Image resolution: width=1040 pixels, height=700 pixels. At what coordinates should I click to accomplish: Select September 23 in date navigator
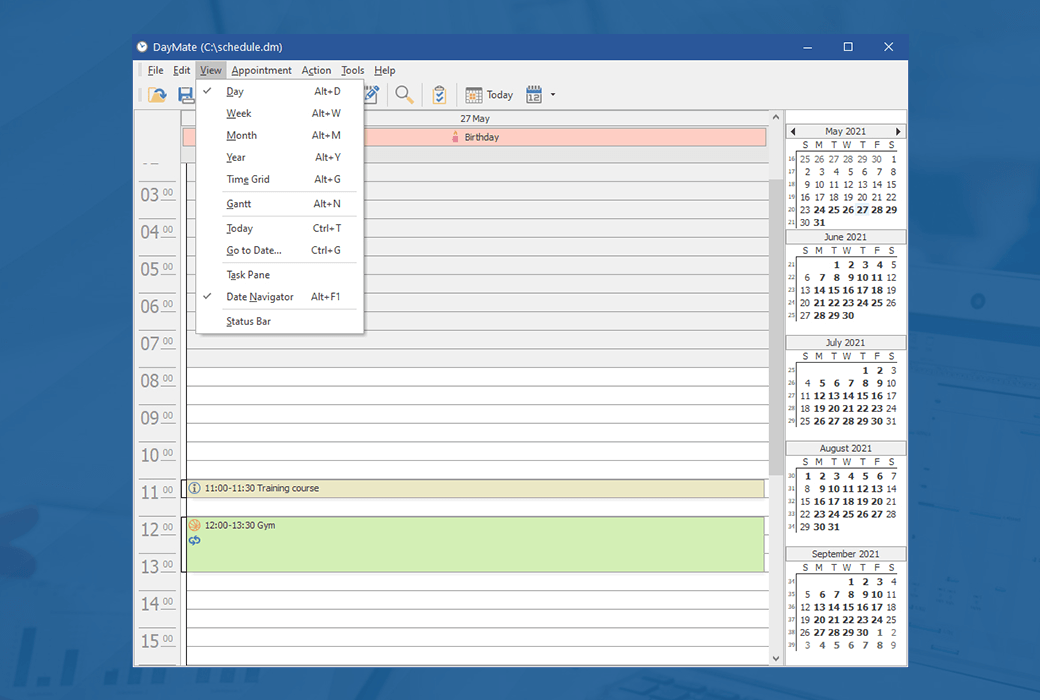pyautogui.click(x=862, y=620)
